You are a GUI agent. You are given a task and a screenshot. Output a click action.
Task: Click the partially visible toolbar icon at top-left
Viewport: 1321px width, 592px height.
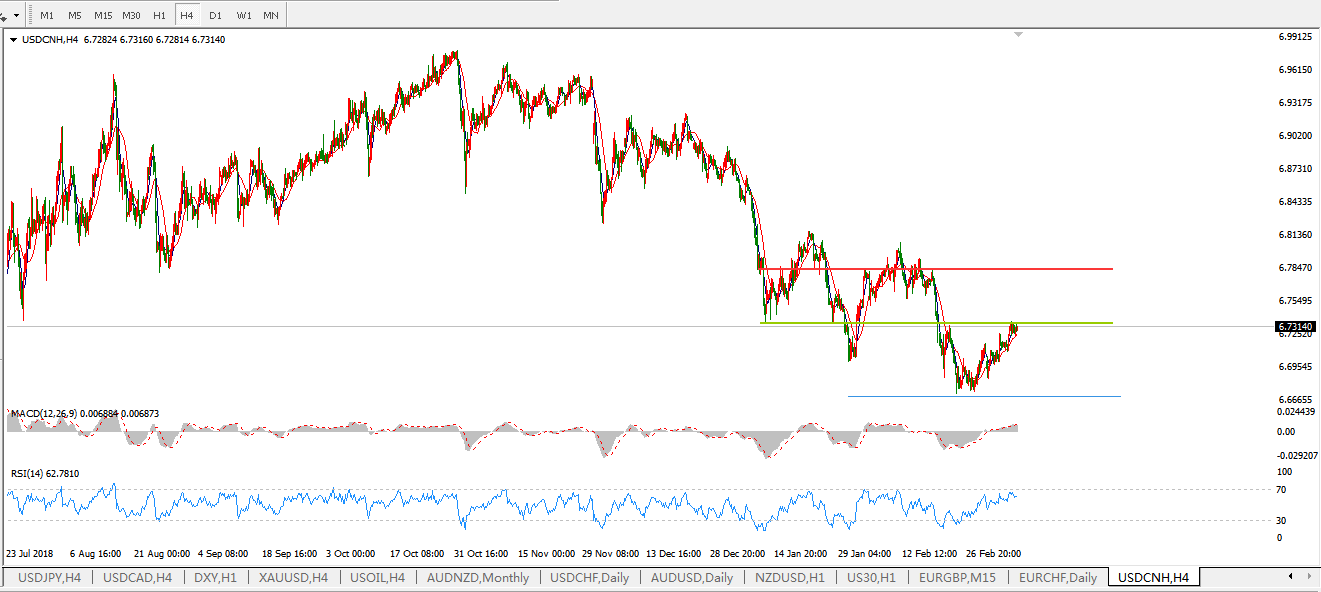4,16
